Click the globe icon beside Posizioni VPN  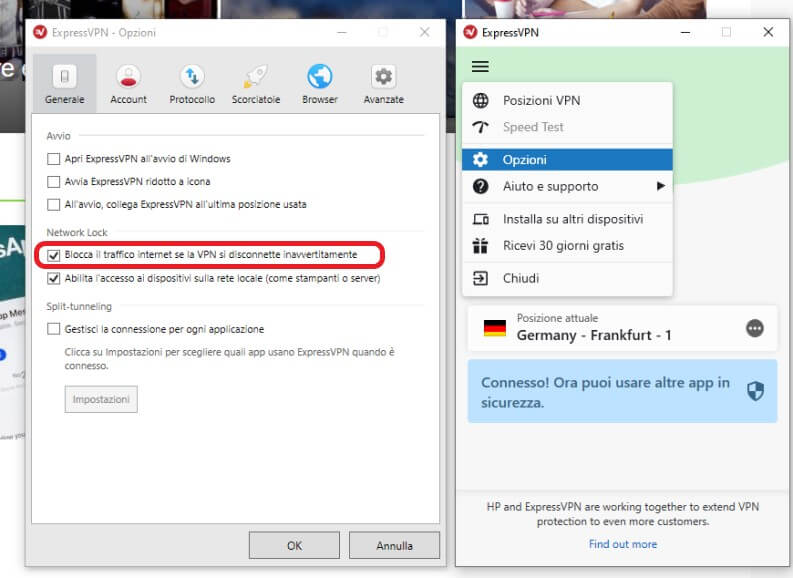(480, 101)
